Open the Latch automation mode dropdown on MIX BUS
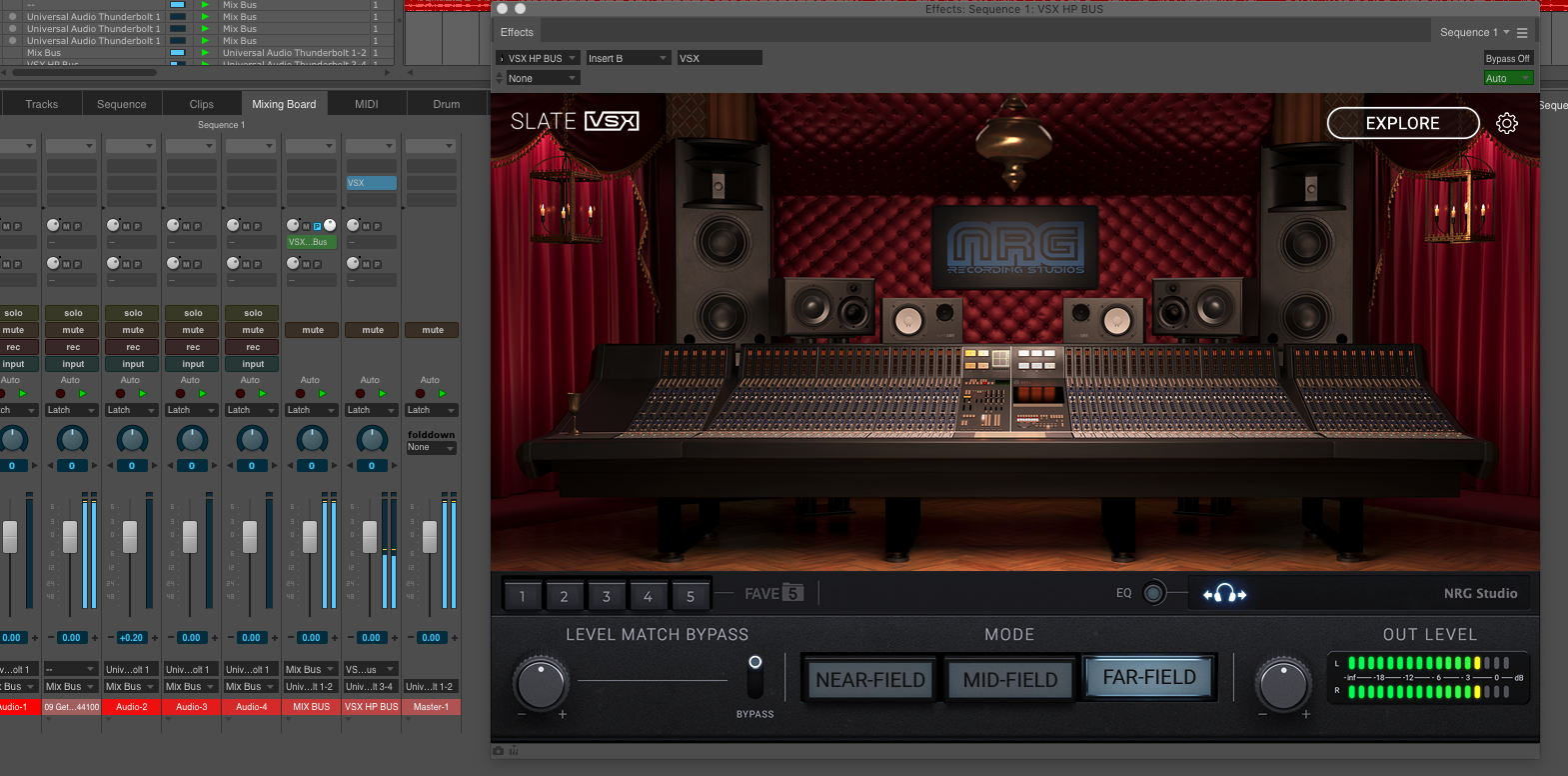The height and width of the screenshot is (776, 1568). click(312, 410)
